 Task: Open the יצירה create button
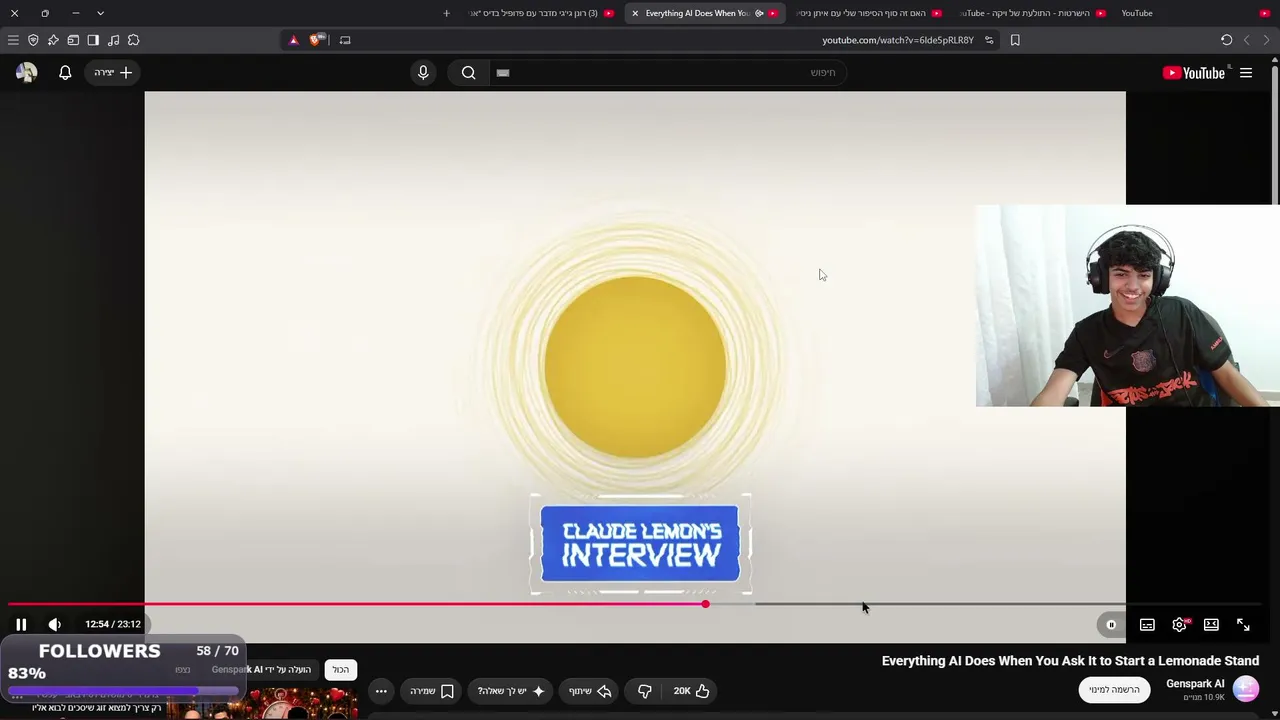tap(112, 73)
